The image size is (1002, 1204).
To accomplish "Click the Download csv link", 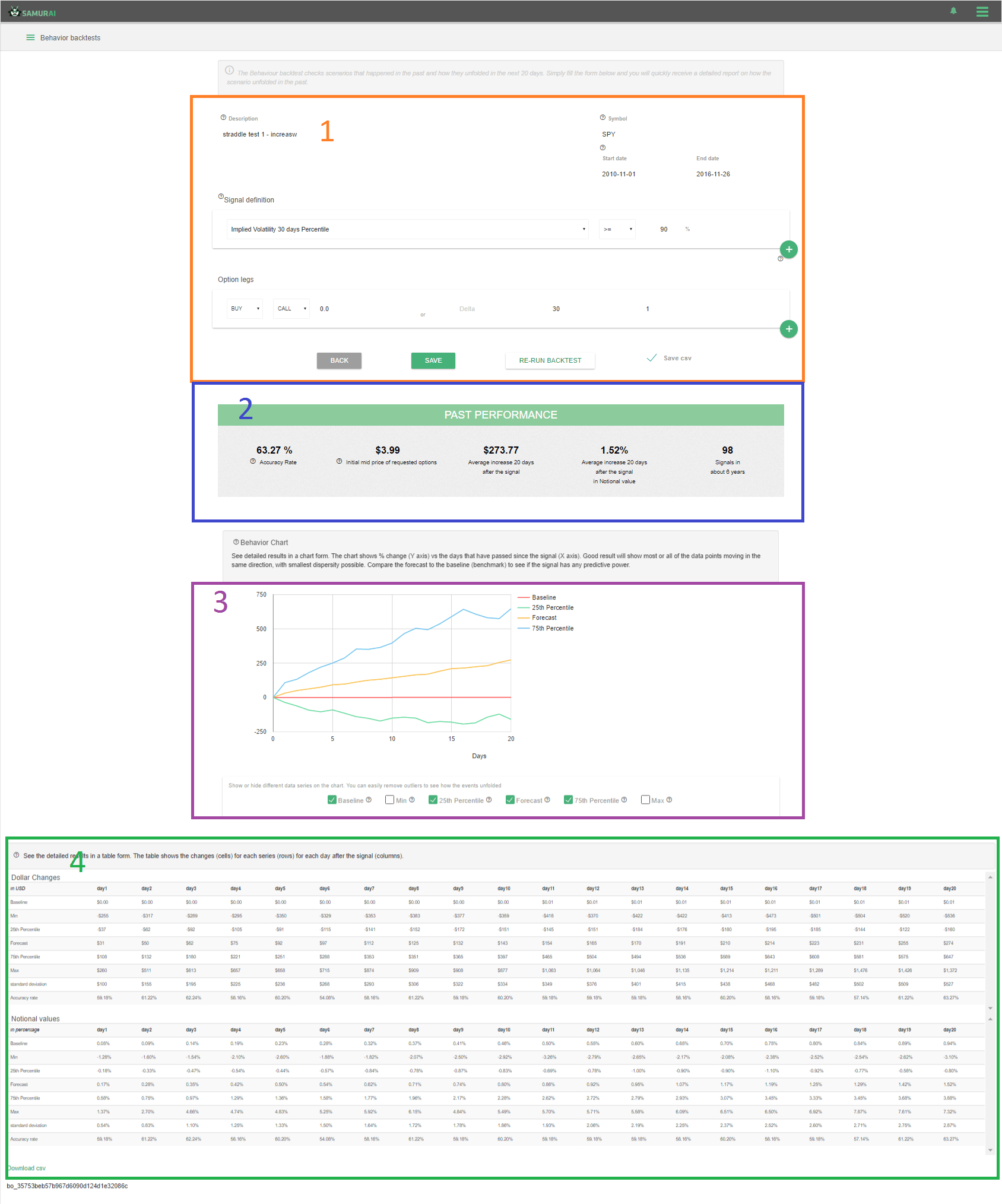I will [x=26, y=1168].
